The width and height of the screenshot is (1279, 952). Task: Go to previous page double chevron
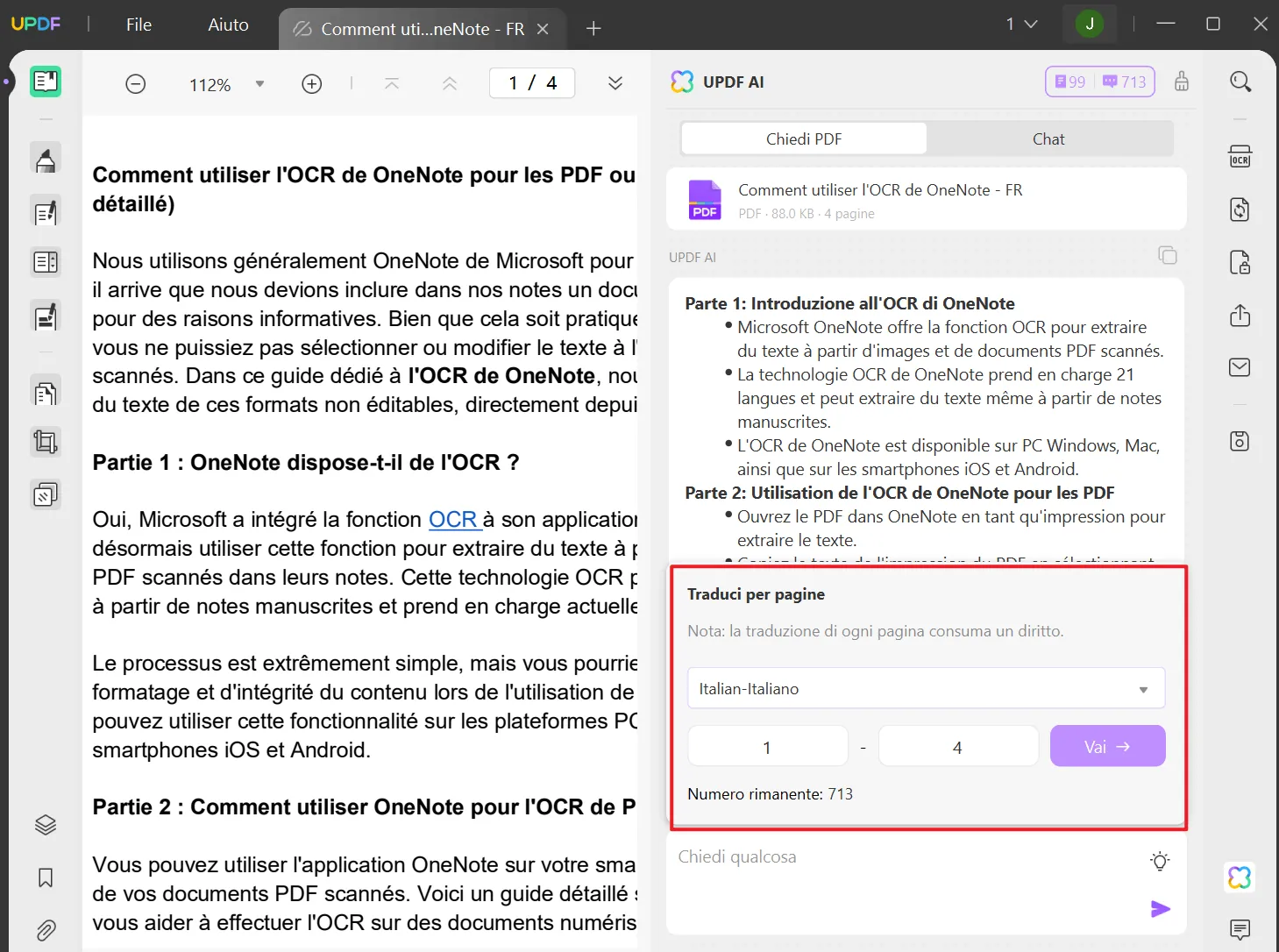click(450, 84)
